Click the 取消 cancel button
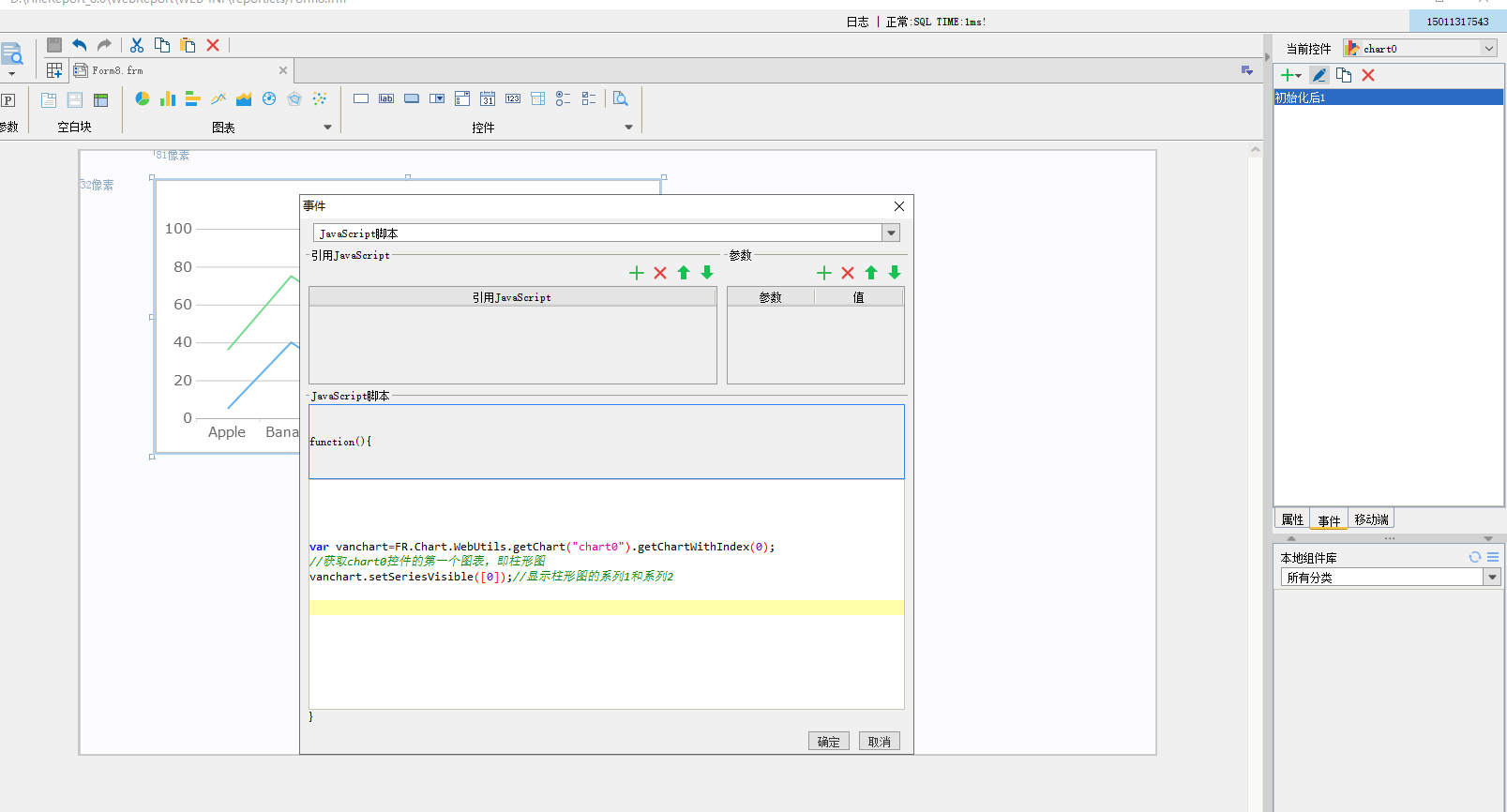This screenshot has height=812, width=1507. point(880,742)
